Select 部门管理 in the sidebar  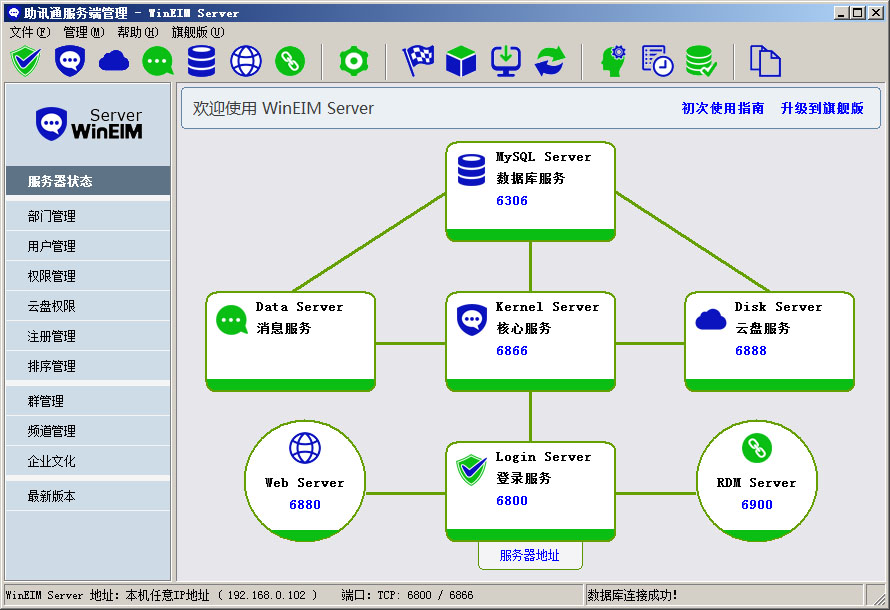tap(88, 216)
